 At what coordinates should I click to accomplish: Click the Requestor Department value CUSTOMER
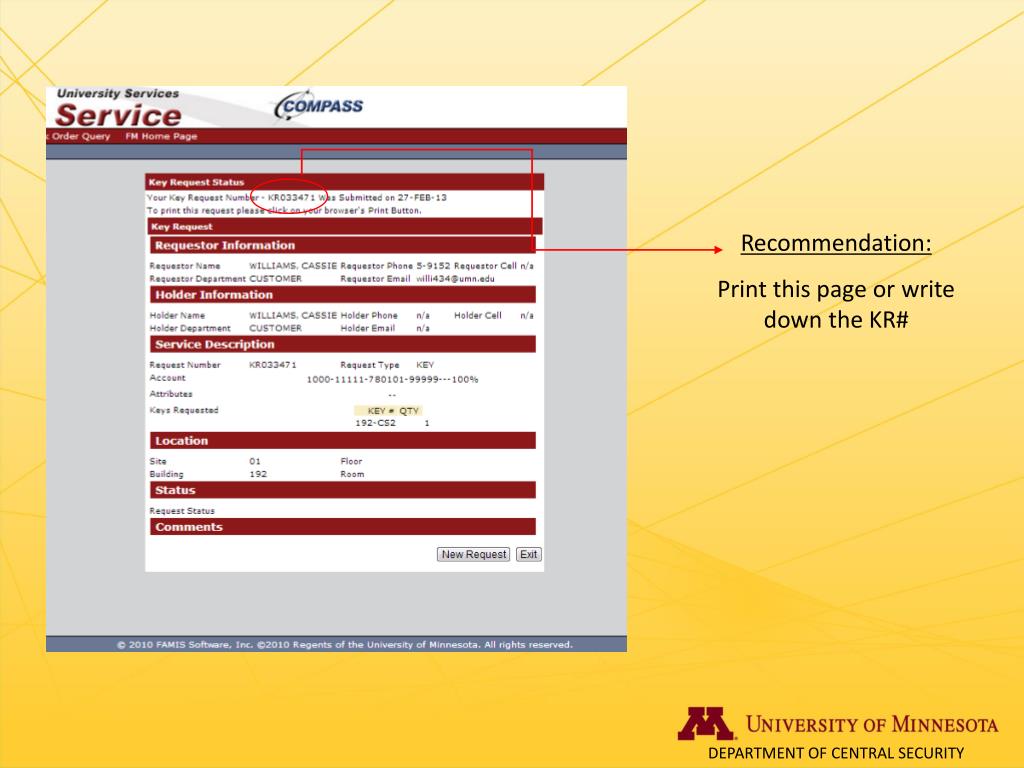pyautogui.click(x=275, y=279)
